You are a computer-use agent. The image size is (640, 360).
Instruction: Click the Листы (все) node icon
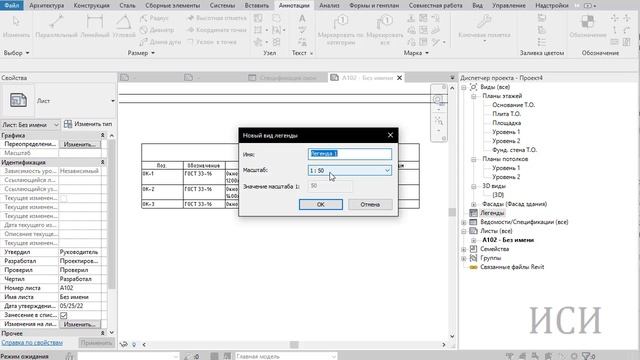tap(473, 231)
